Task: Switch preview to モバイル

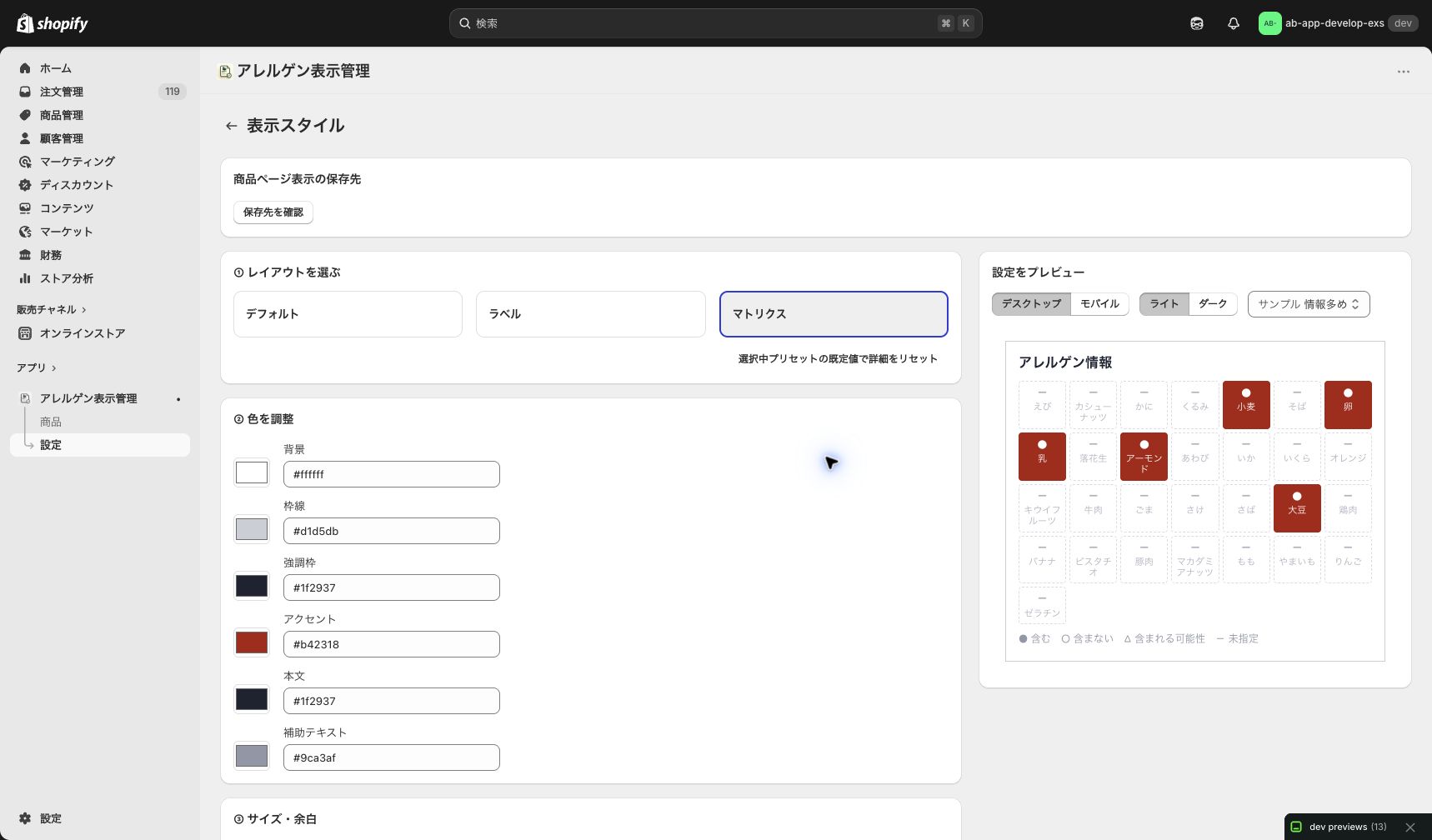Action: (x=1099, y=304)
